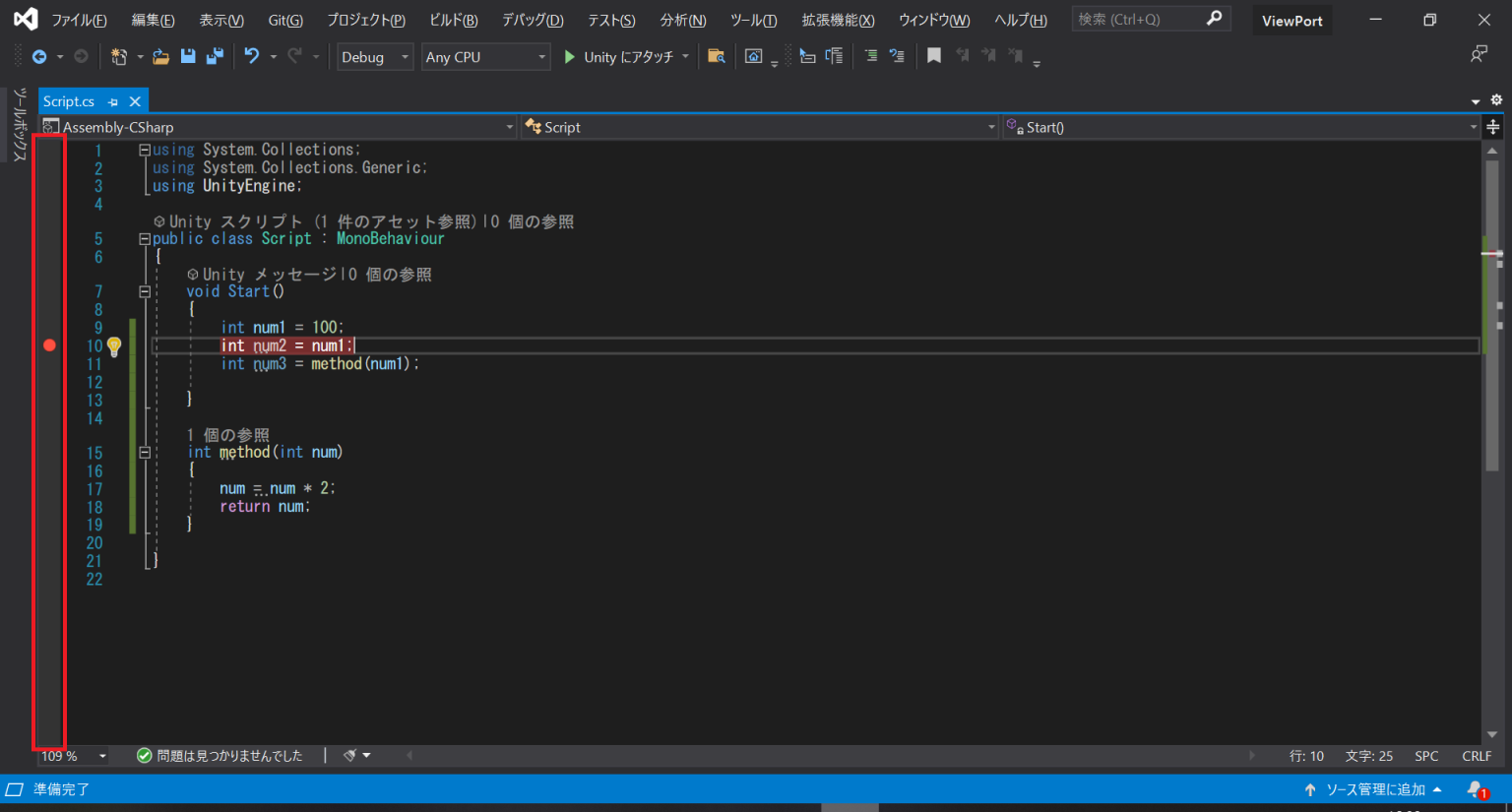The height and width of the screenshot is (812, 1512).
Task: Open notifications bell in status bar
Action: (1476, 789)
